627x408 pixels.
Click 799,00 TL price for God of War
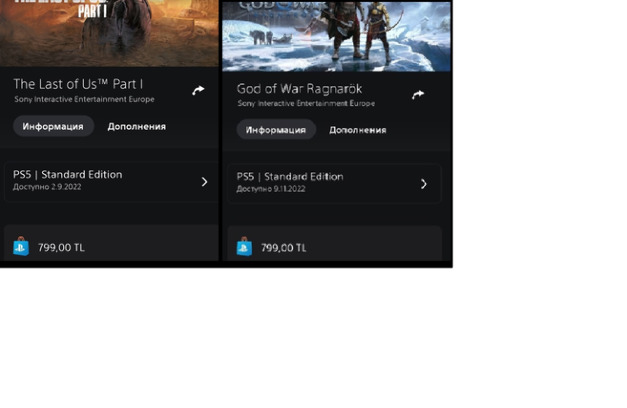pos(284,248)
